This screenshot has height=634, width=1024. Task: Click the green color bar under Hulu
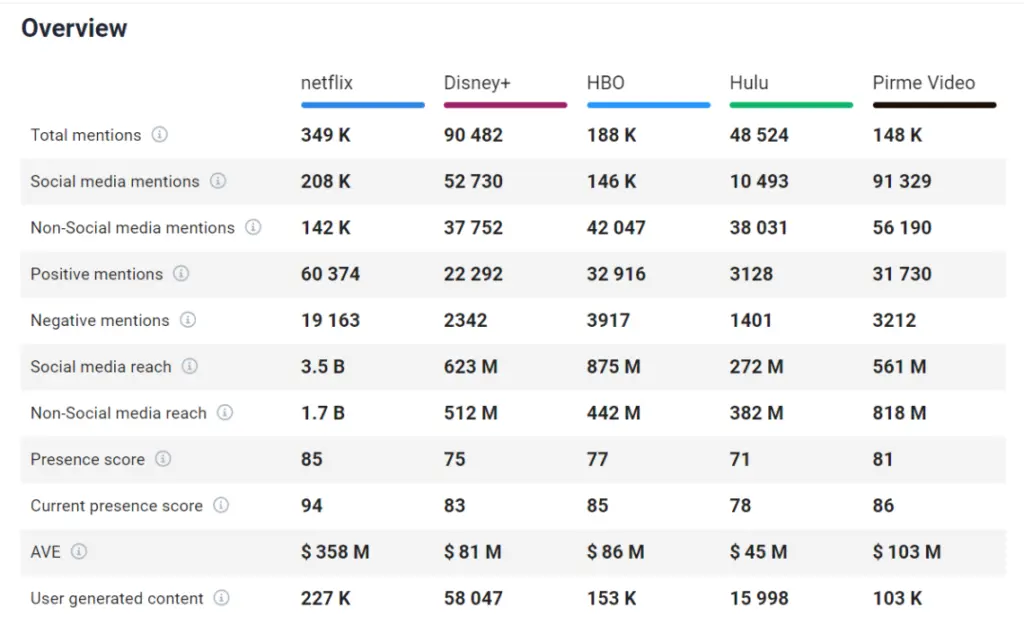pos(791,105)
